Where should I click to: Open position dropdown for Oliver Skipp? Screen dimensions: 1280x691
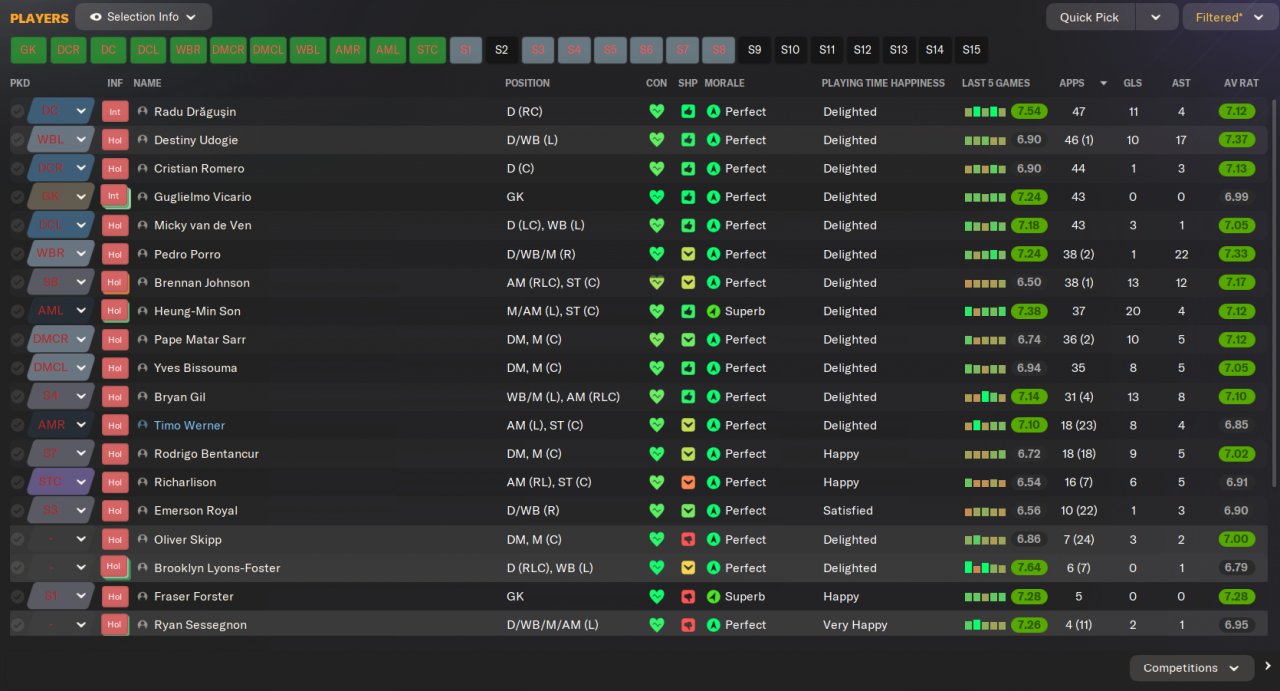click(81, 539)
